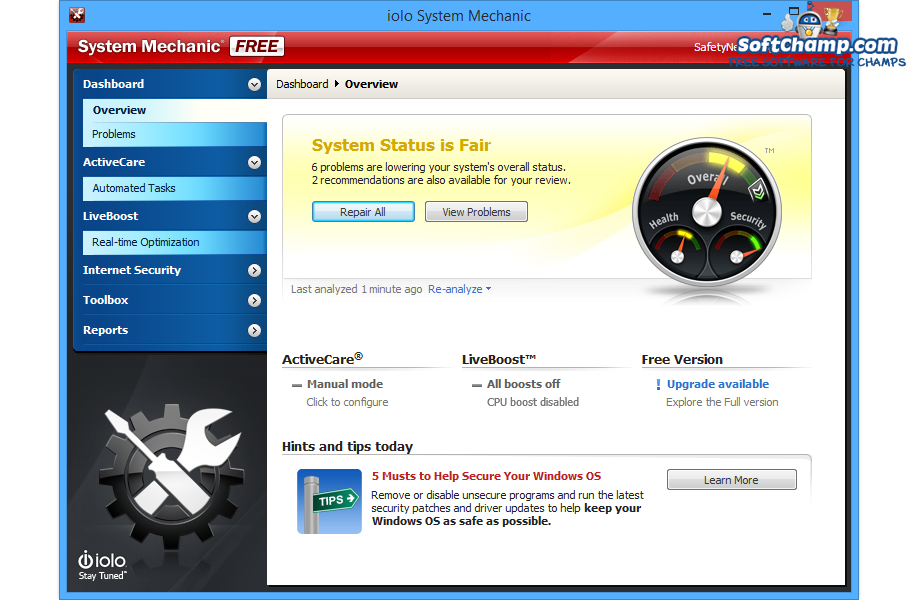
Task: Click the System Status is Fair heading
Action: click(401, 145)
